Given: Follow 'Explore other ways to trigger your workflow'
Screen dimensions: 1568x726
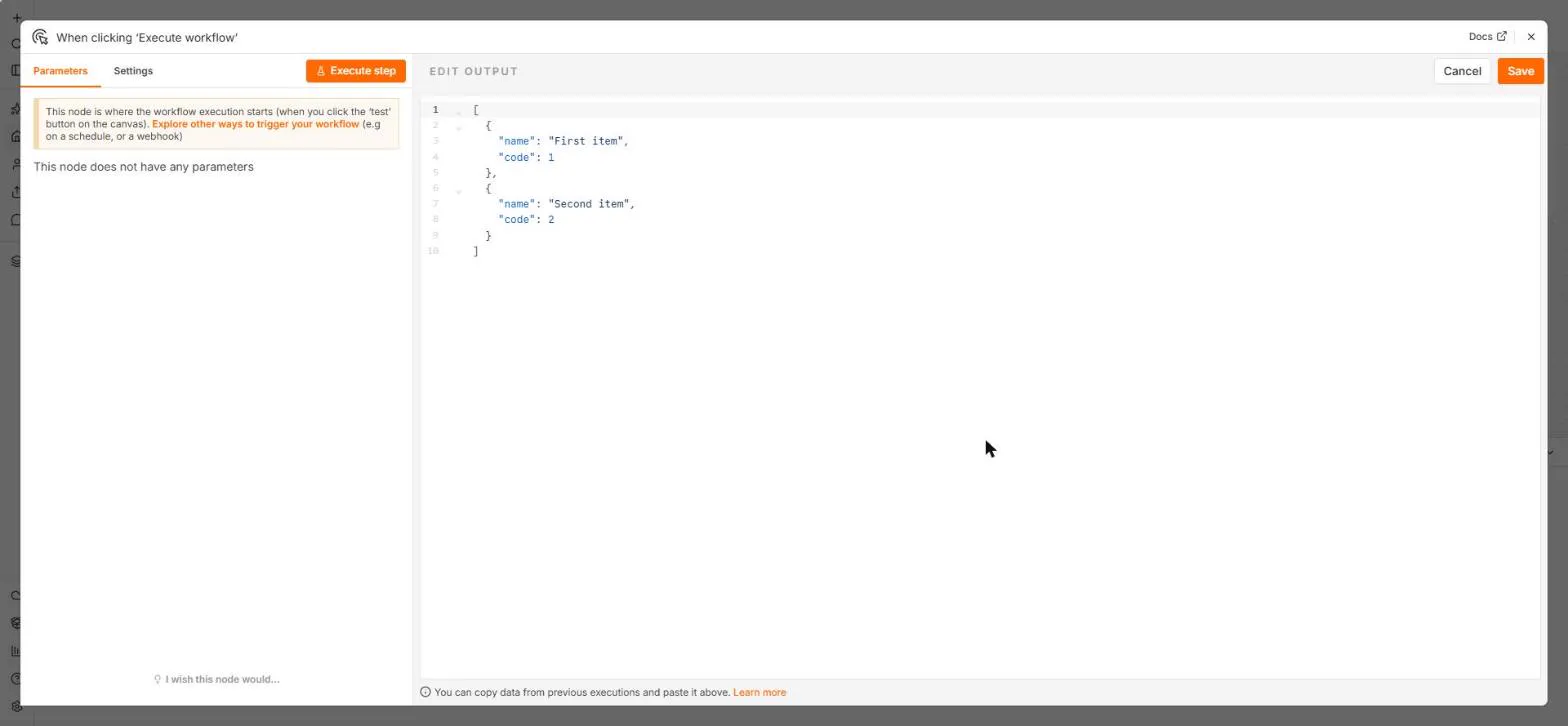Looking at the screenshot, I should (x=255, y=124).
